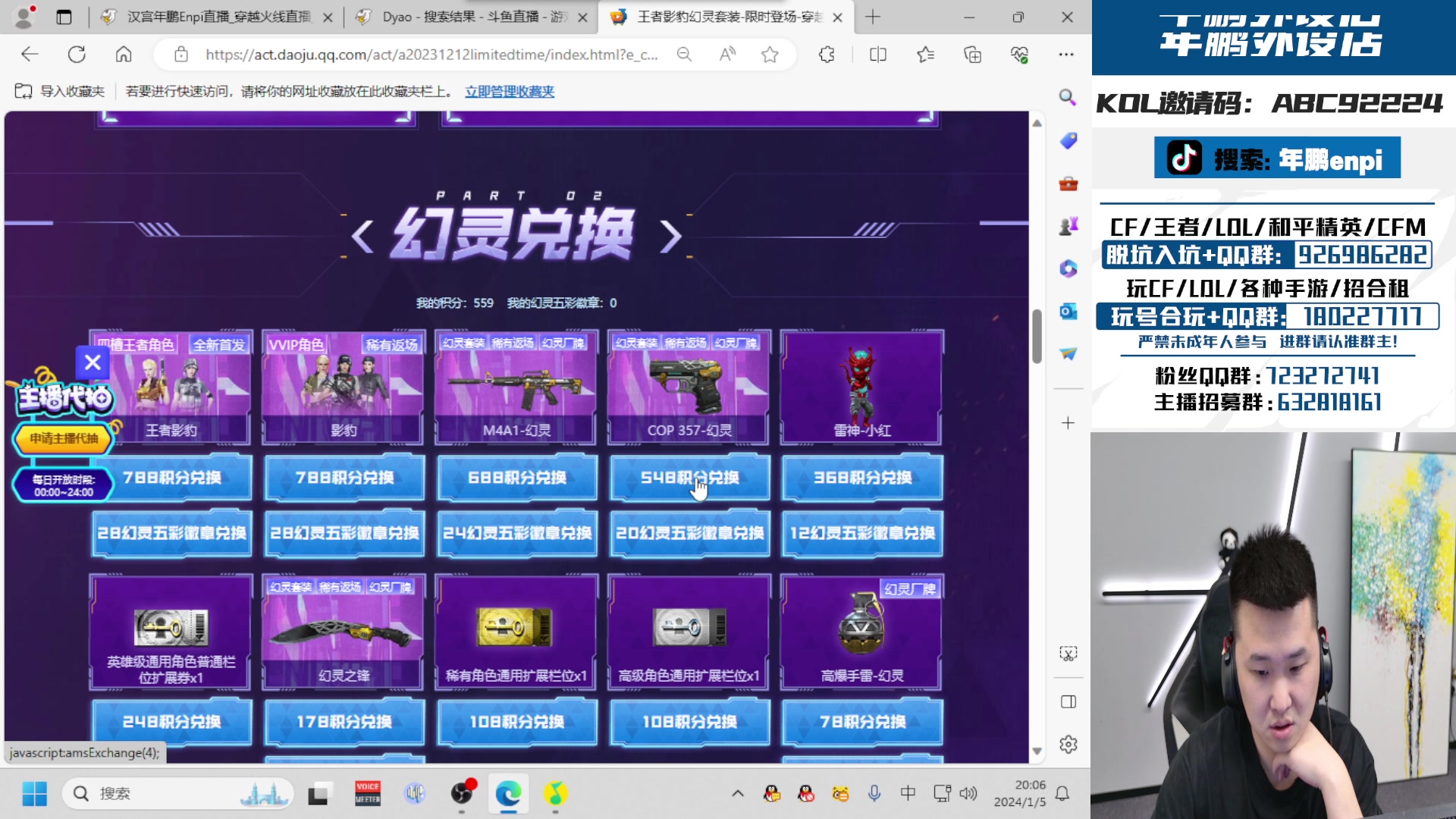The image size is (1456, 819).
Task: Open favorites list icon
Action: pyautogui.click(x=925, y=54)
